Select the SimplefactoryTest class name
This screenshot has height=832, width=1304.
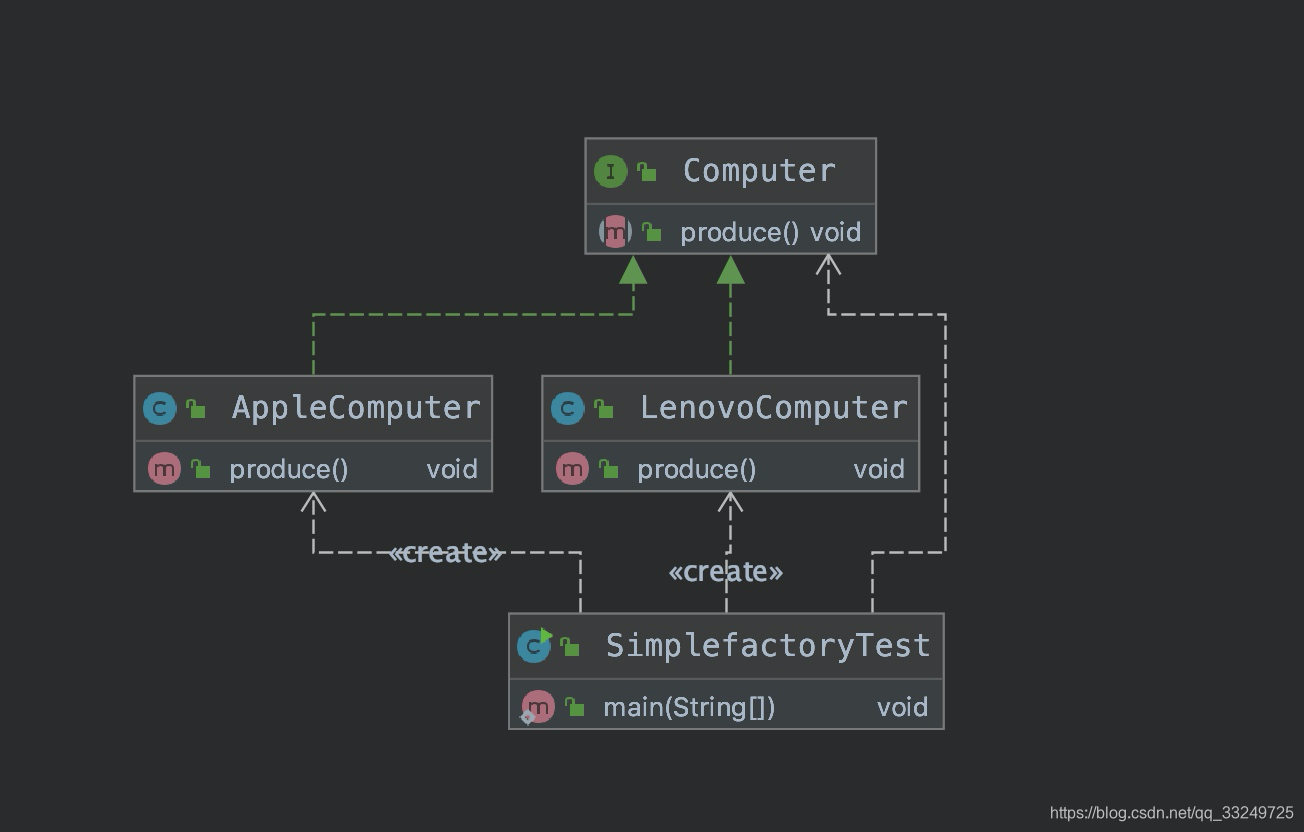coord(768,646)
